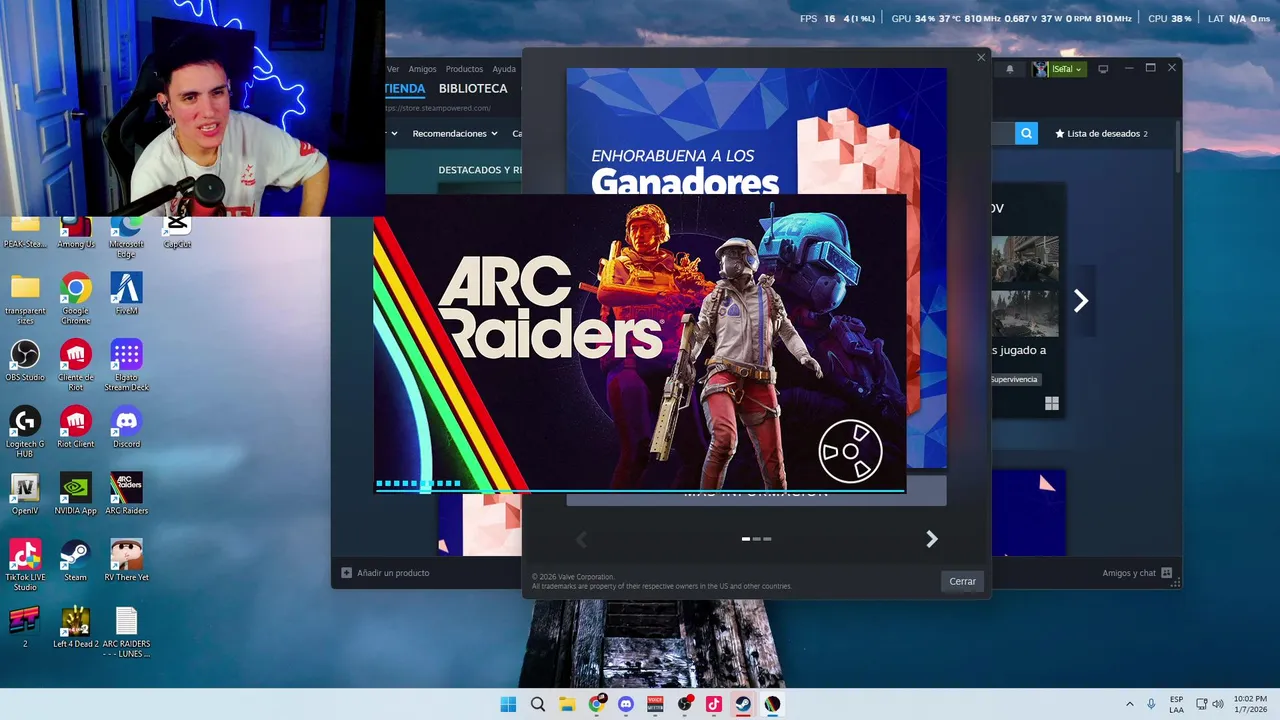Select the first page indicator dot
The image size is (1280, 720).
pos(746,539)
